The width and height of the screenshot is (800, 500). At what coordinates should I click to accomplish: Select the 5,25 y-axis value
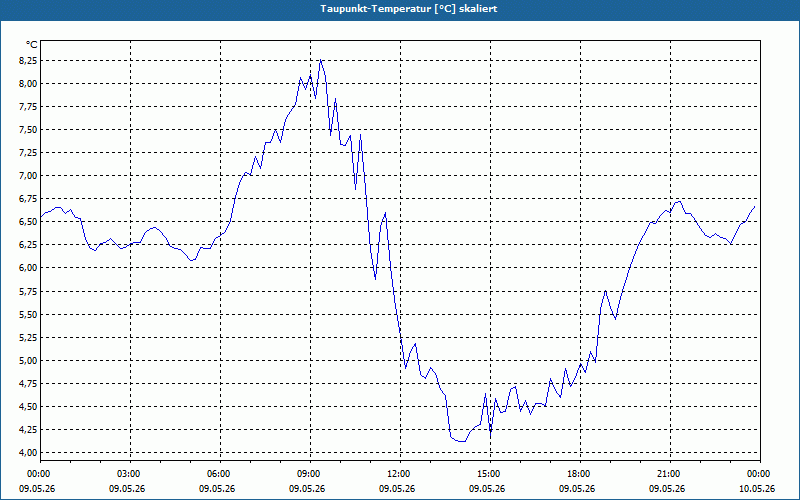pos(27,337)
